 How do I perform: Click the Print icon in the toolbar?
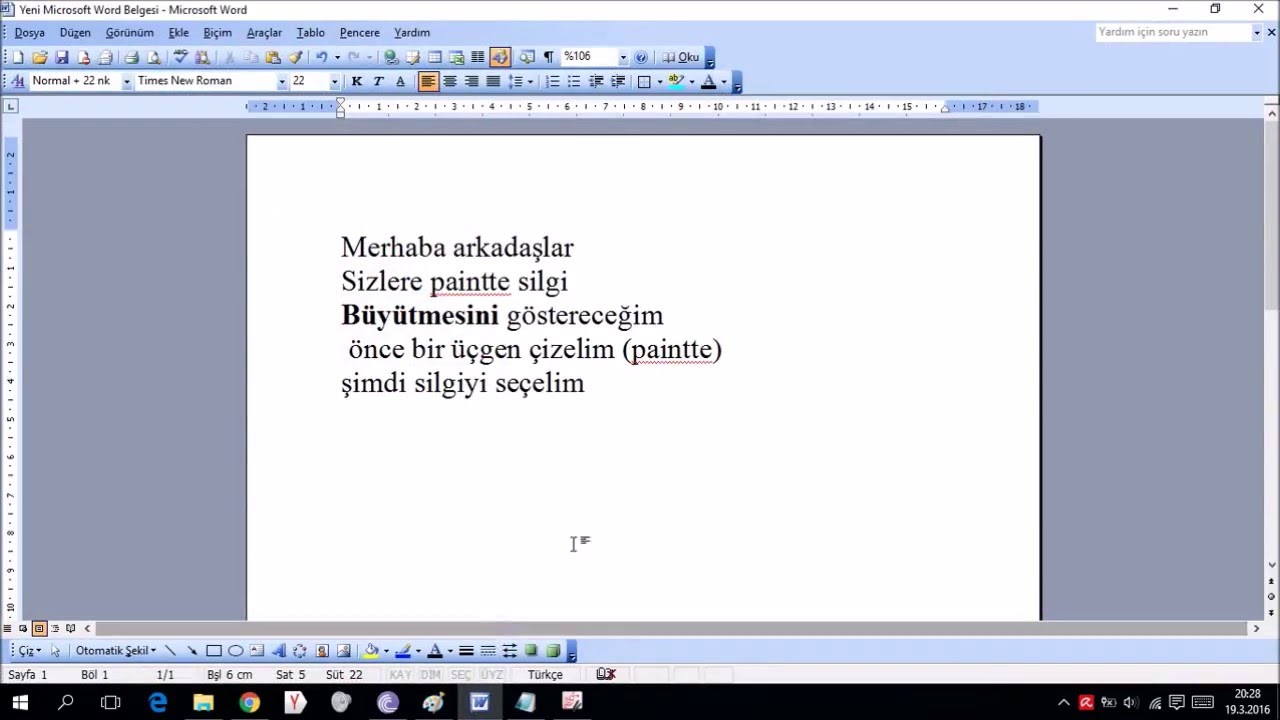pyautogui.click(x=132, y=57)
